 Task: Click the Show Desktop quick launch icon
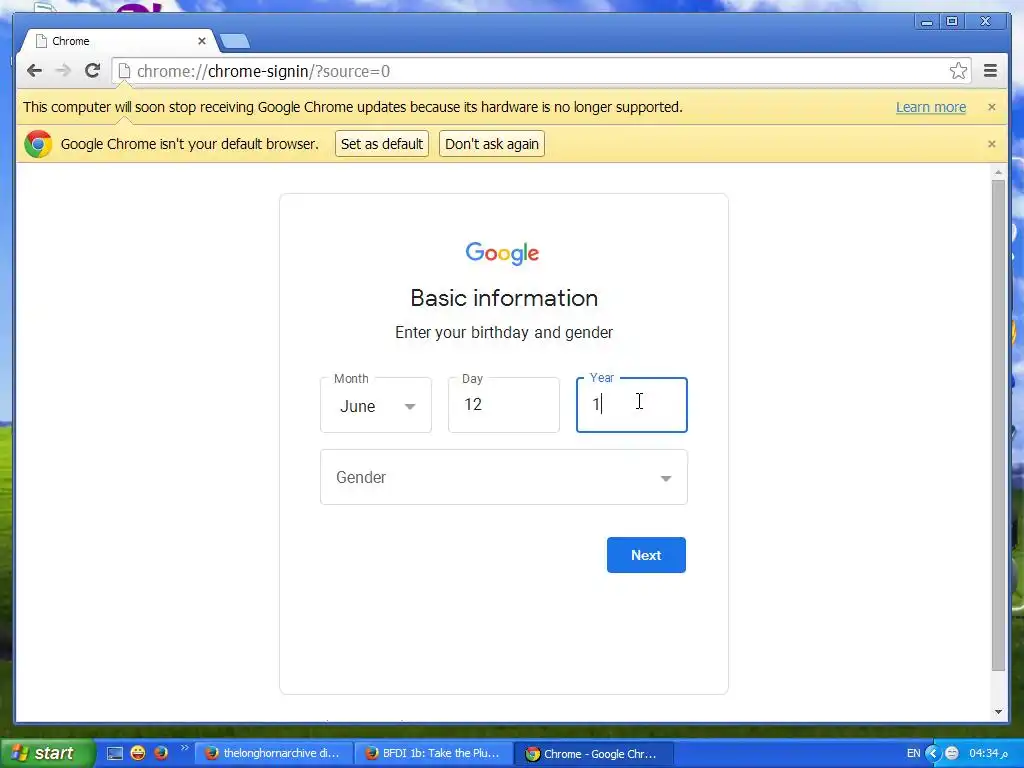tap(115, 753)
